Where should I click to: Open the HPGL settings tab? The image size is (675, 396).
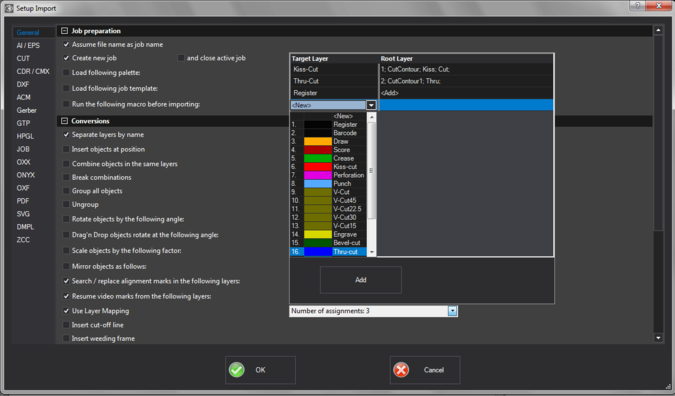(x=25, y=136)
